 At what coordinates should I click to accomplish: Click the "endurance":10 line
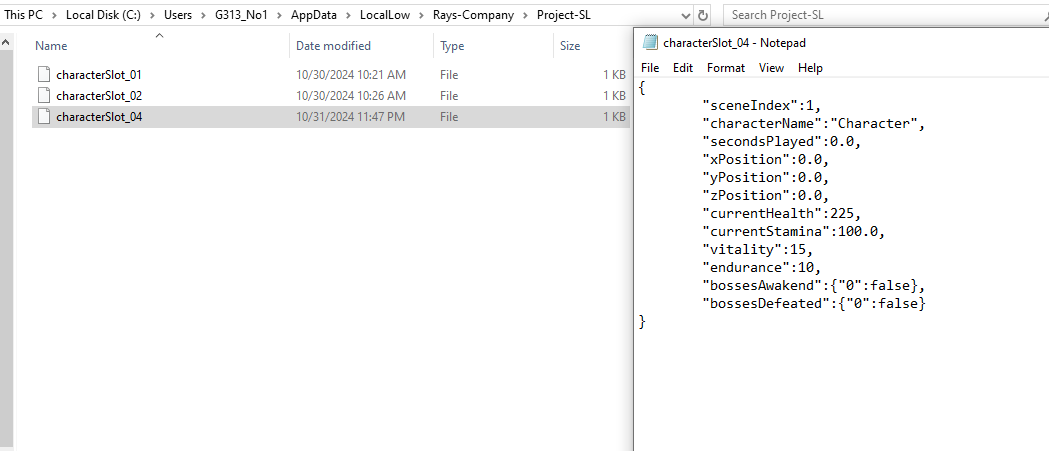pyautogui.click(x=761, y=268)
